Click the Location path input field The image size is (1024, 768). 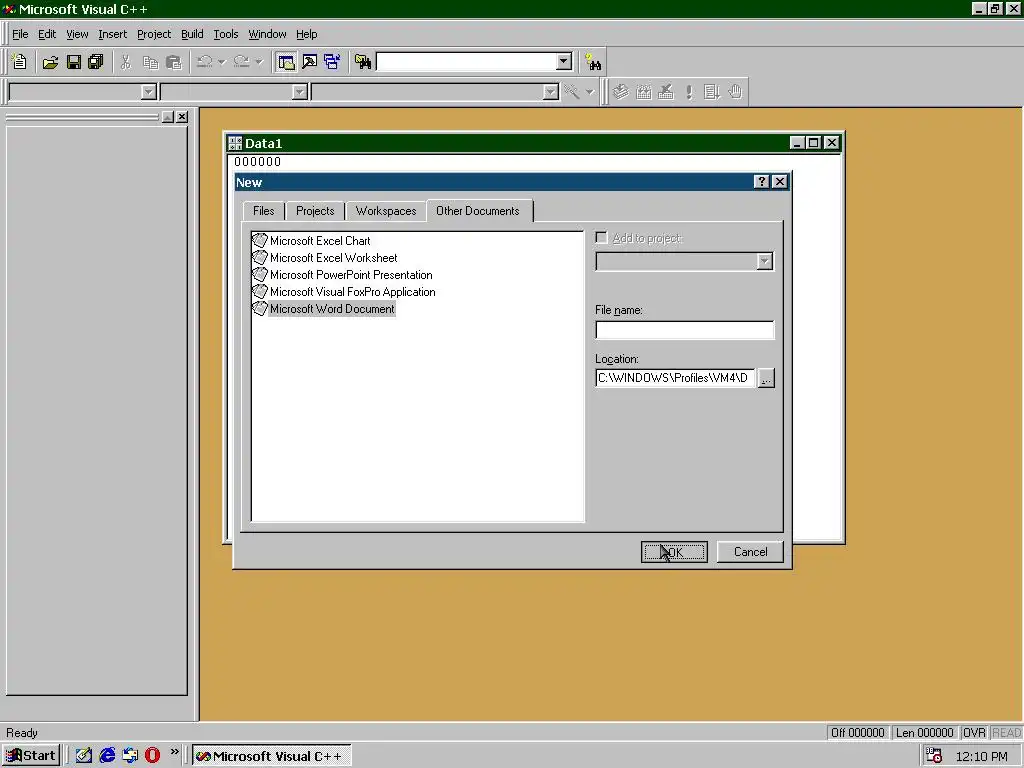(675, 378)
